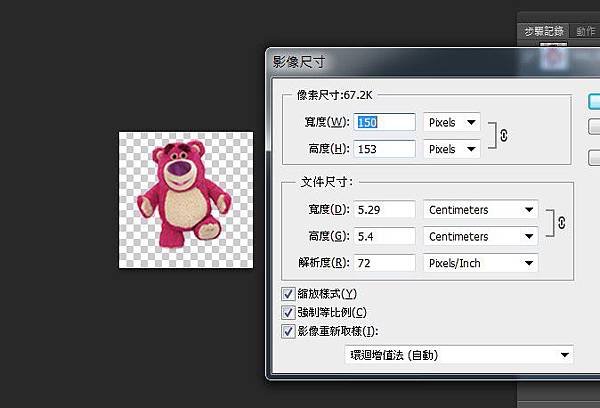Open the 環迴增值法 (自動) resampling dropdown
This screenshot has height=408, width=600.
coord(459,355)
